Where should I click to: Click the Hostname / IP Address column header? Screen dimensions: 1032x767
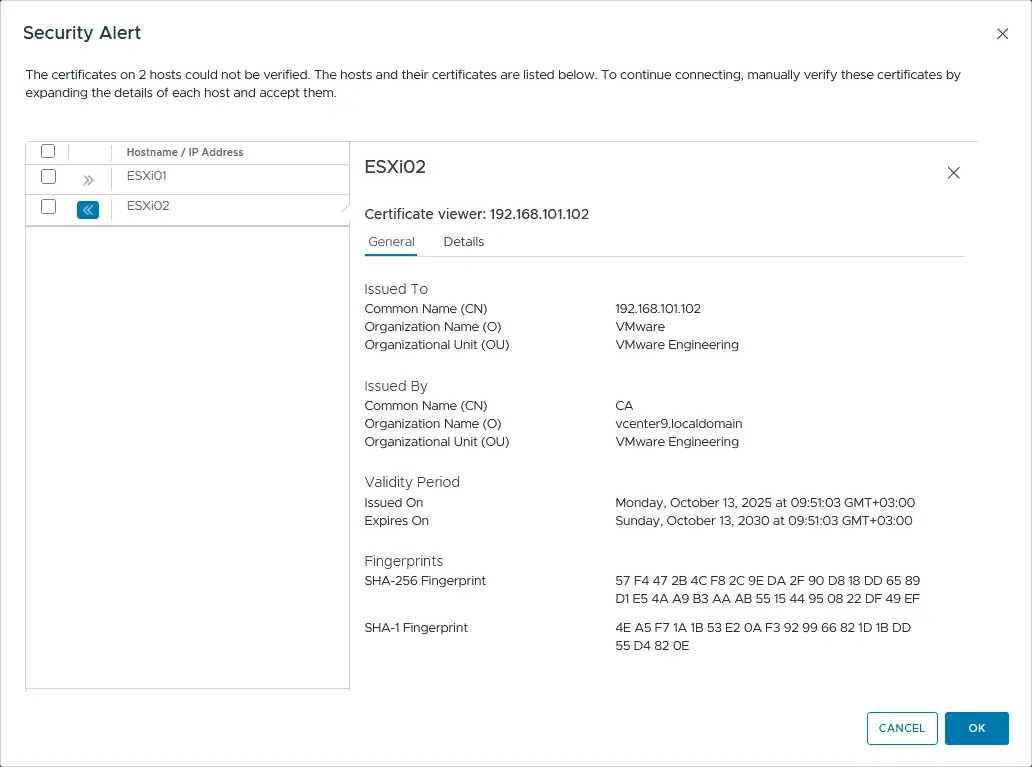point(182,151)
